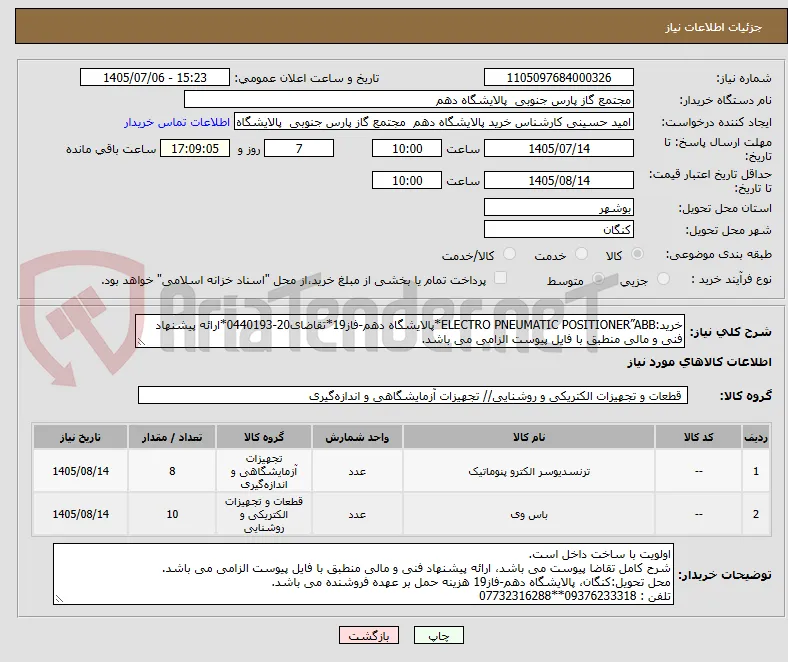Click the عدد unit cell in row 2

[x=357, y=514]
